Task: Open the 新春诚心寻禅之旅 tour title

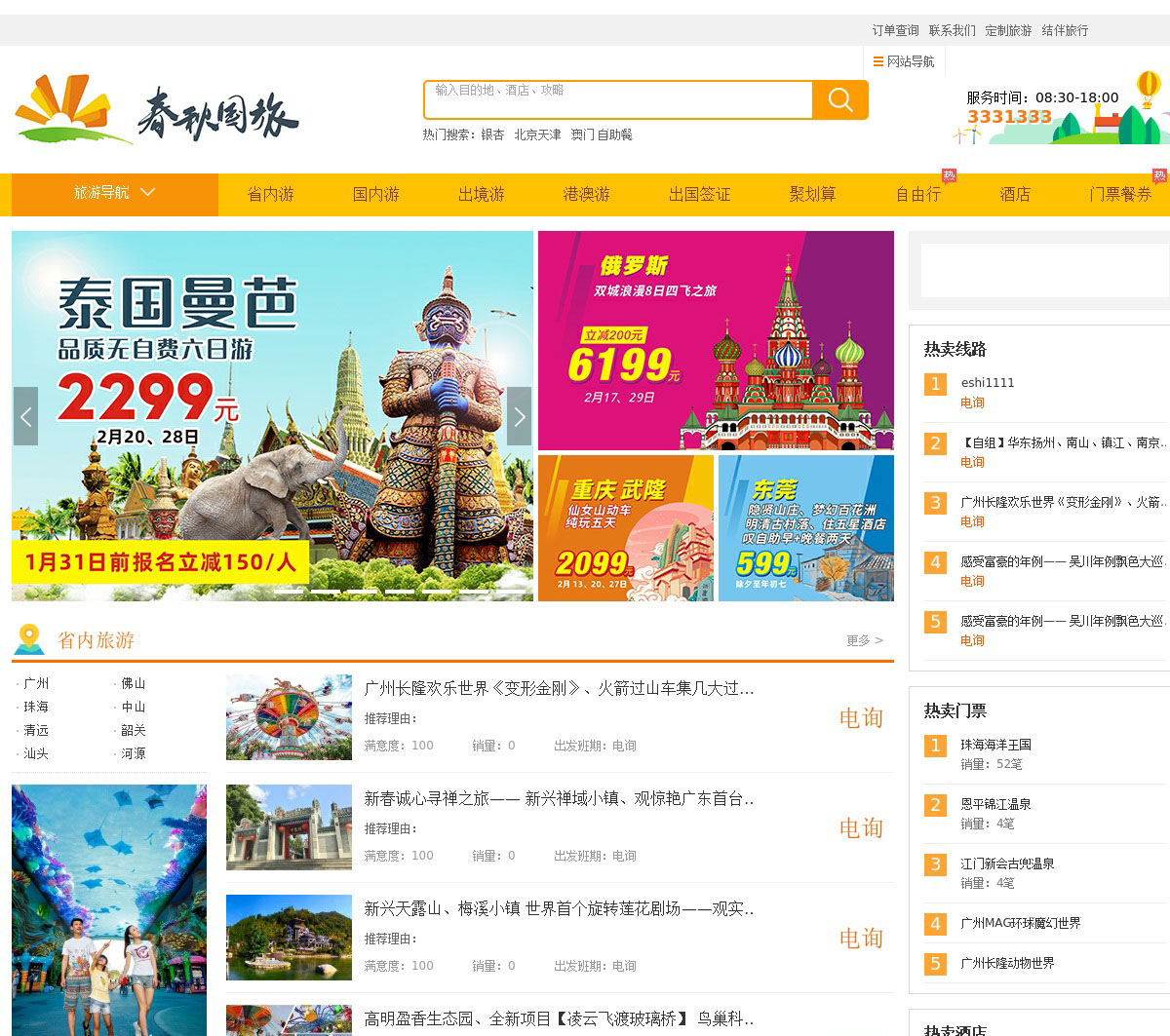Action: (559, 798)
